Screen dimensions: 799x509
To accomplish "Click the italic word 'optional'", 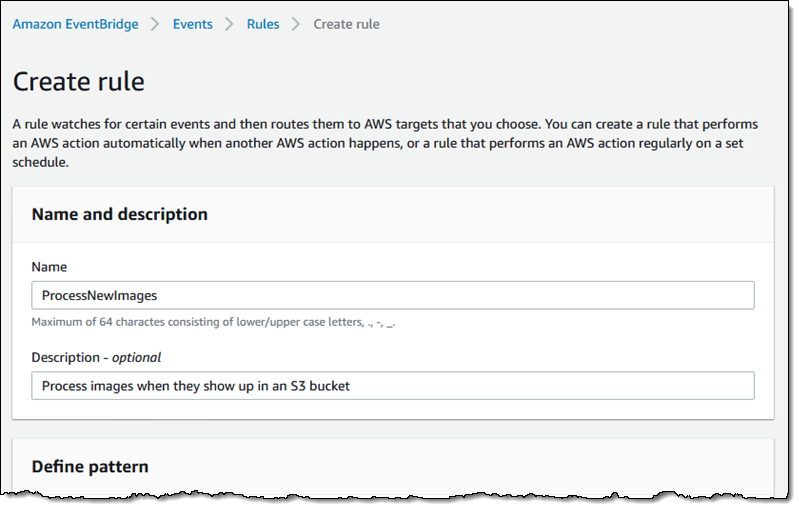I will coord(135,357).
